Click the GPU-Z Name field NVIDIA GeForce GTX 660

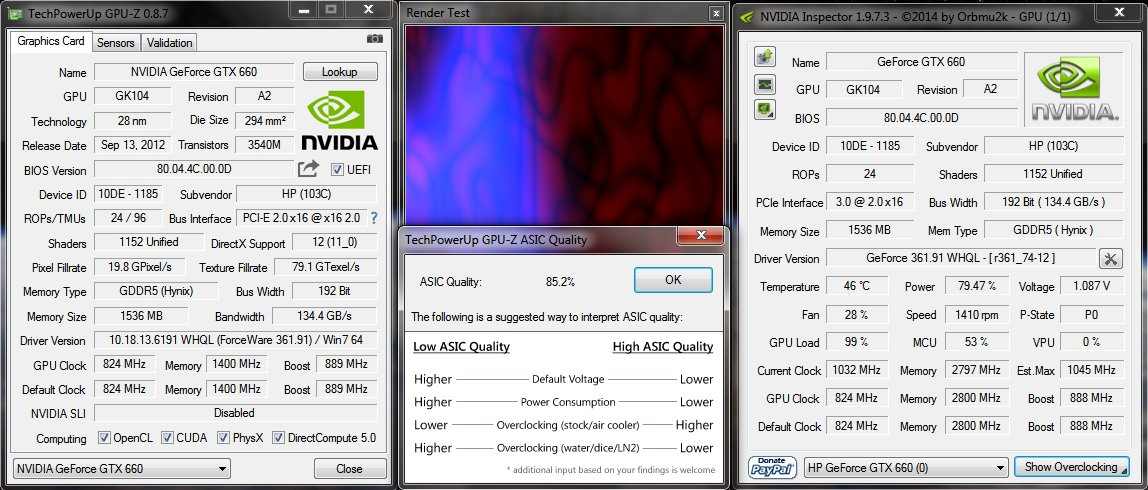tap(194, 72)
